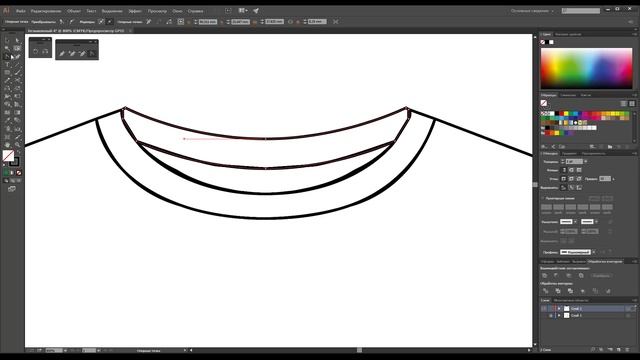Open the start arrowhead dropdown
Screen dimensions: 640x360
(x=575, y=222)
